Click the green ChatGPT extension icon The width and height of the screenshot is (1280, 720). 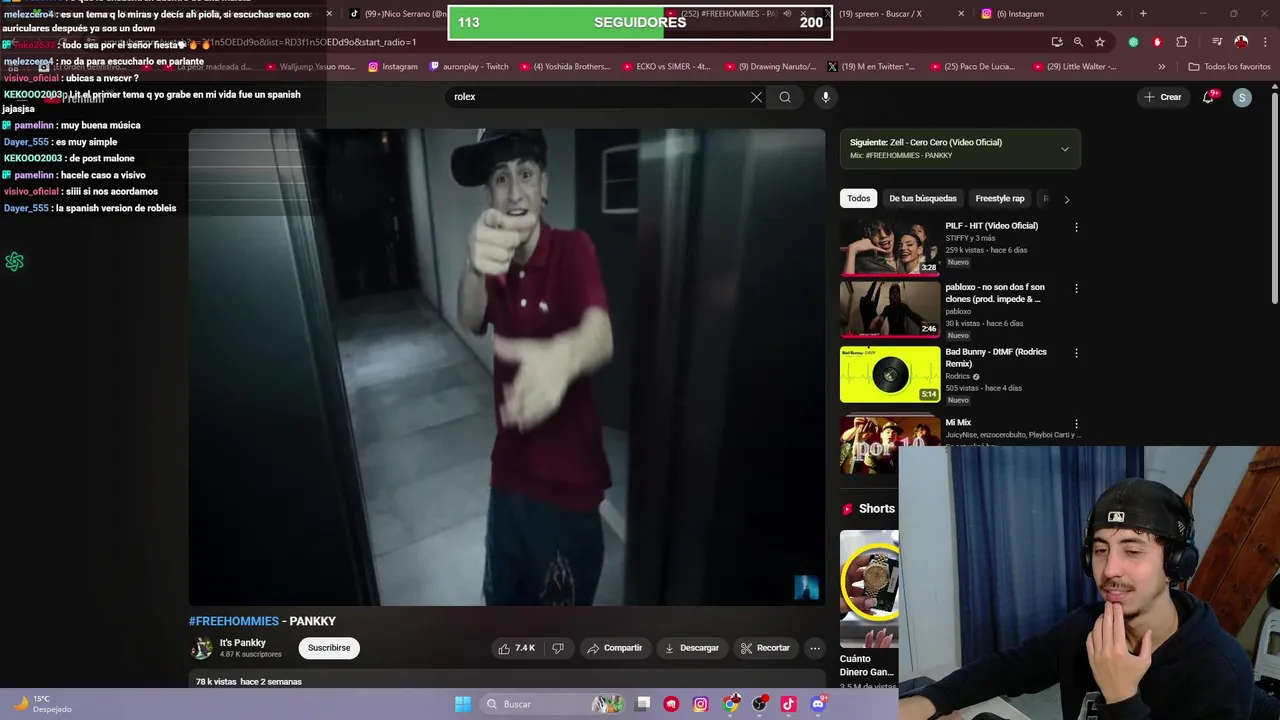tap(1133, 42)
